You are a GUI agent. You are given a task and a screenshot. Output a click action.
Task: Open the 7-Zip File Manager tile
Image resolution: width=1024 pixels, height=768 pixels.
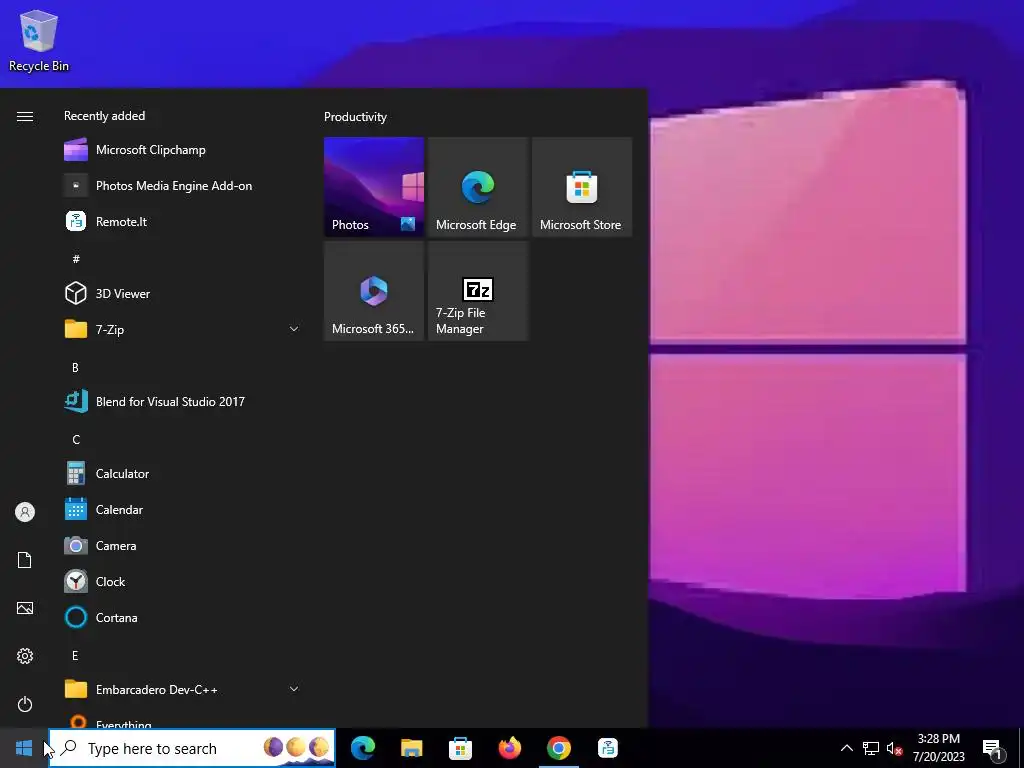[478, 291]
